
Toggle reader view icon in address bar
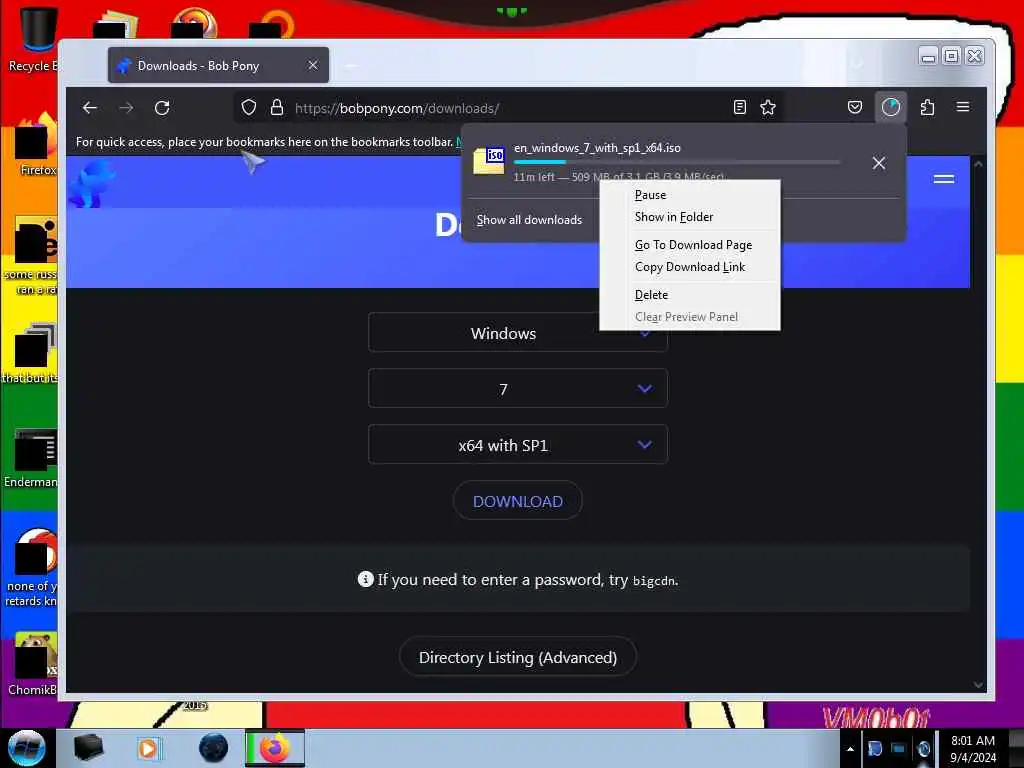click(x=739, y=108)
